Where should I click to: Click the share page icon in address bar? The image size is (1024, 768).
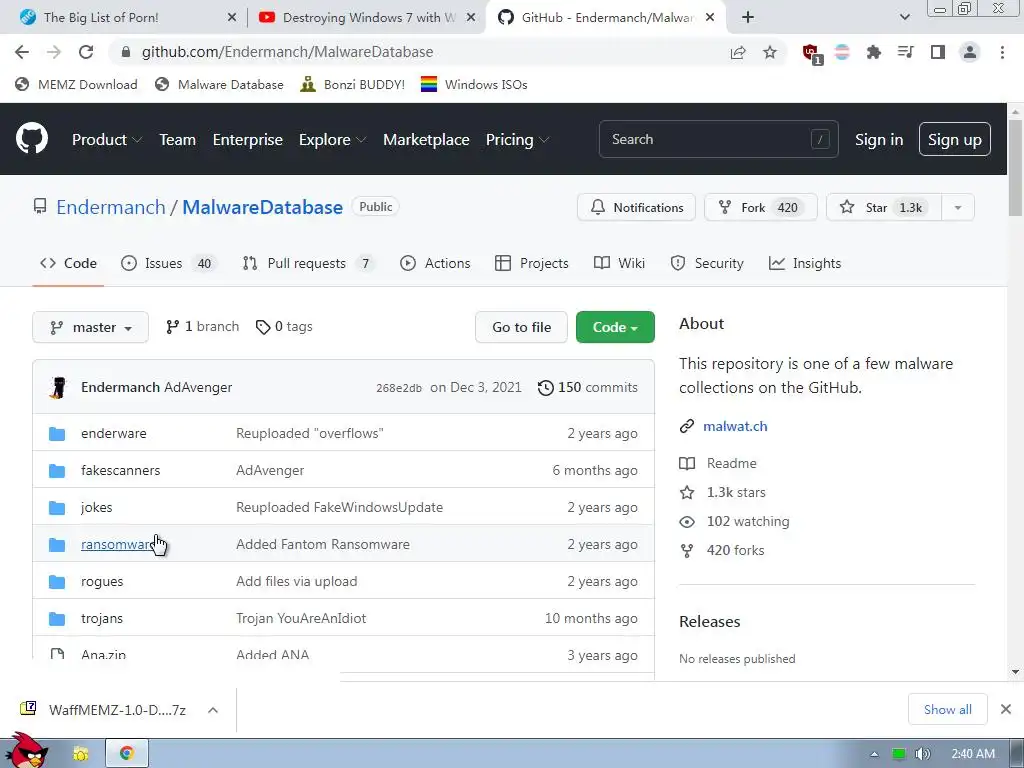[x=738, y=52]
